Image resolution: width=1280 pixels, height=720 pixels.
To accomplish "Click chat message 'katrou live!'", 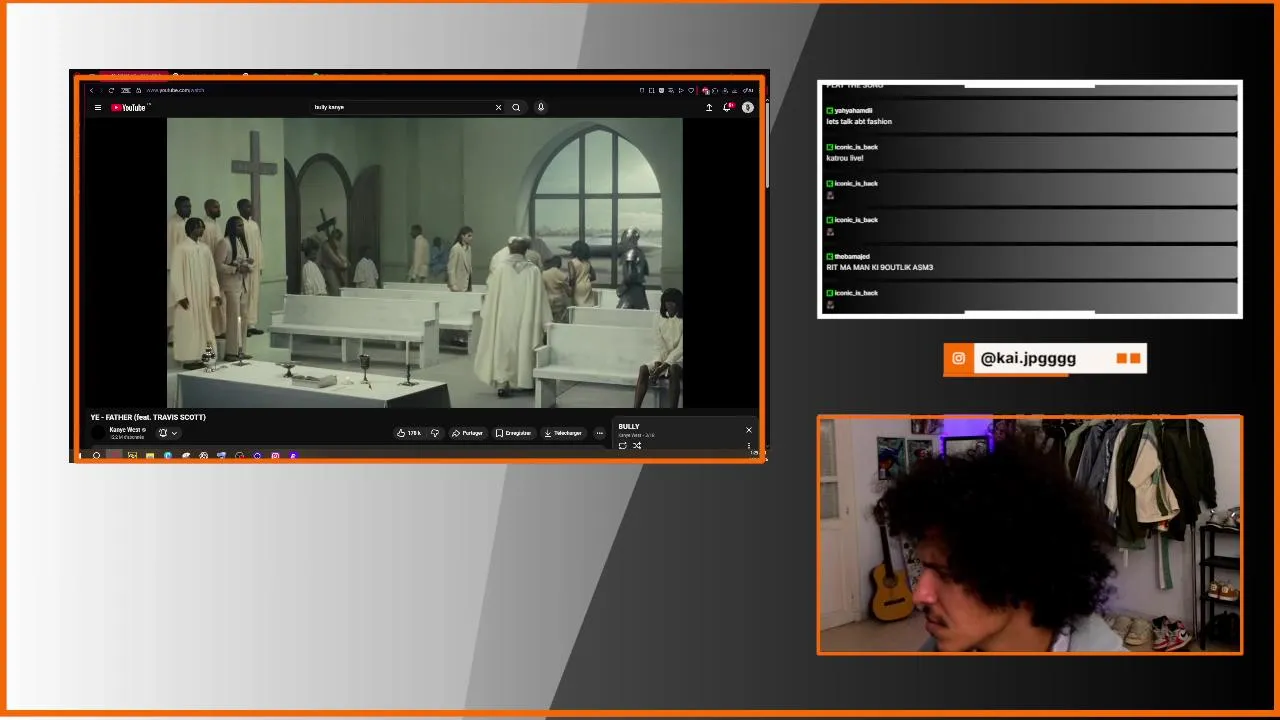I will pyautogui.click(x=845, y=158).
